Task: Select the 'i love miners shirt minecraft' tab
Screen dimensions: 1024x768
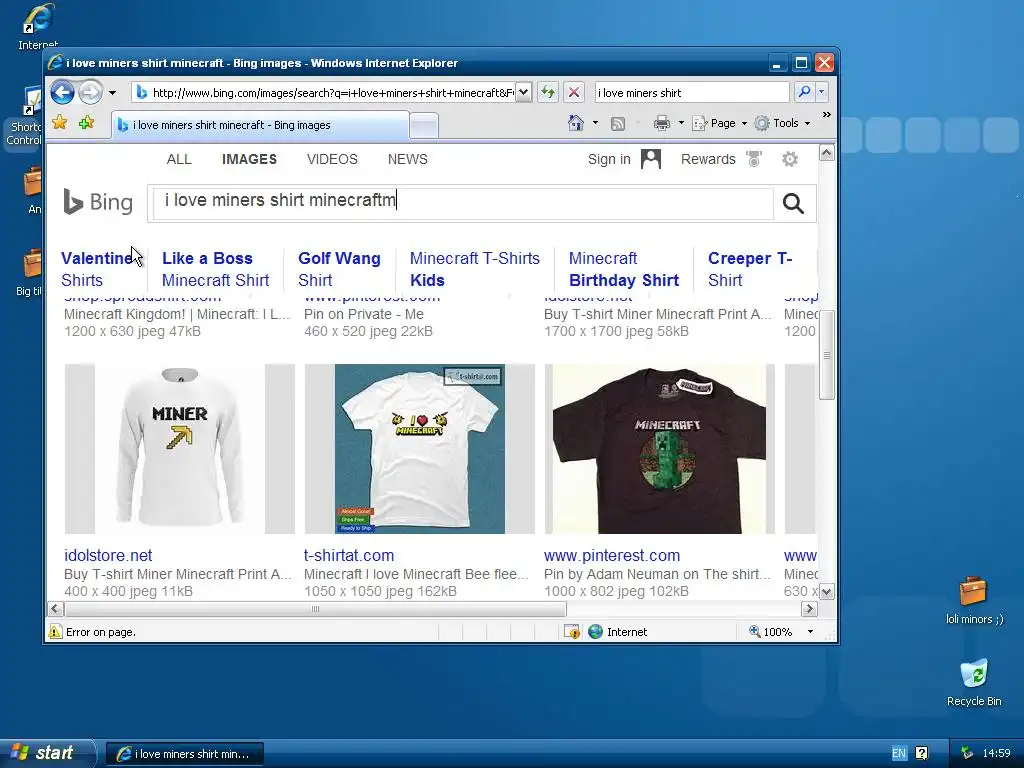Action: [x=260, y=125]
